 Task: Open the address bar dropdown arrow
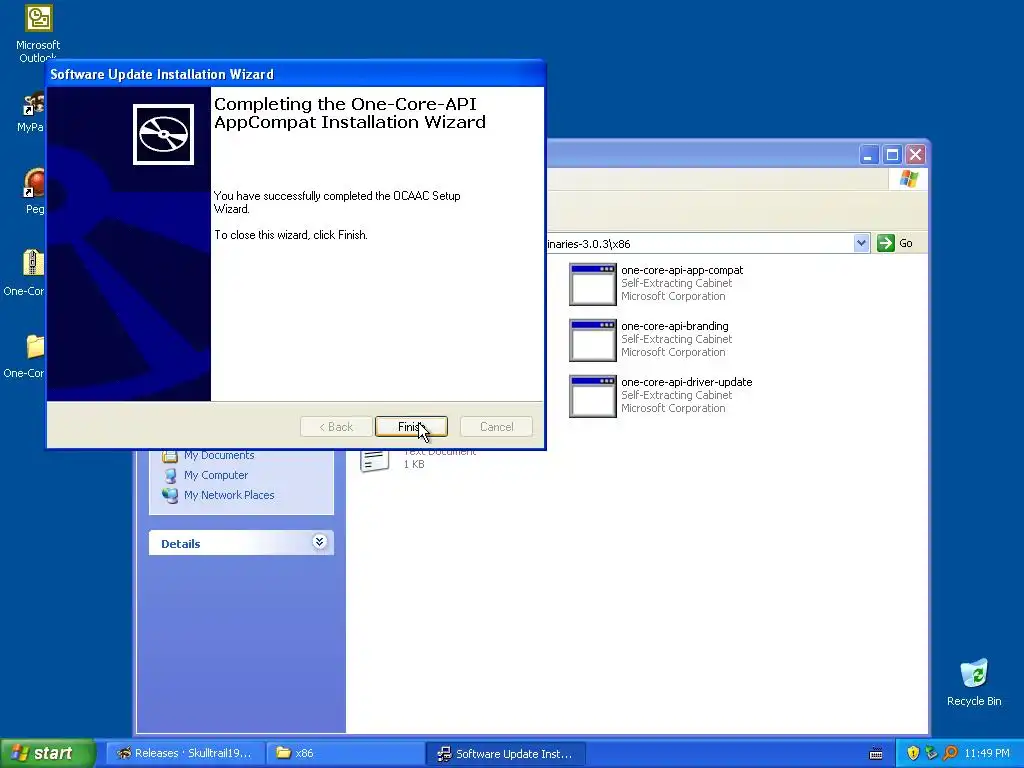(x=861, y=243)
